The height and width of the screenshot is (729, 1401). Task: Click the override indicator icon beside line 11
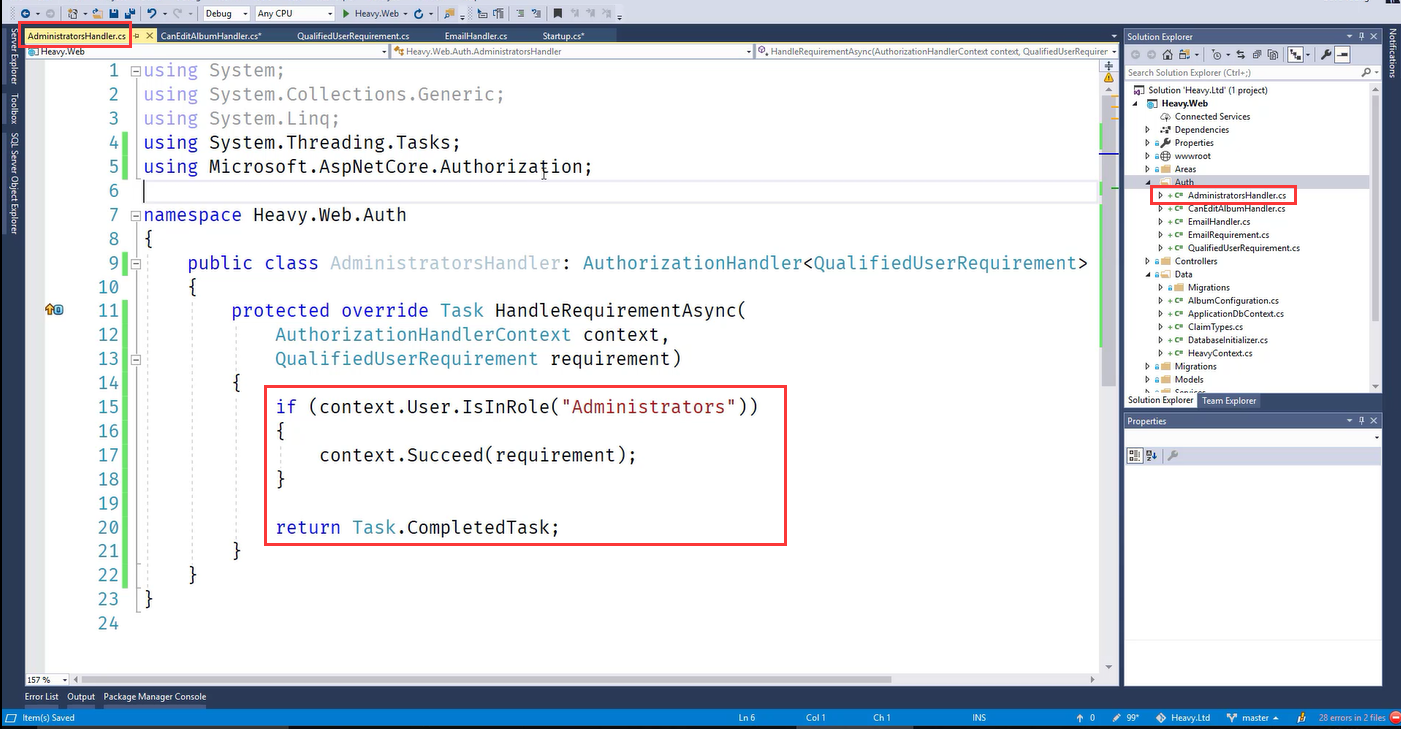coord(54,310)
